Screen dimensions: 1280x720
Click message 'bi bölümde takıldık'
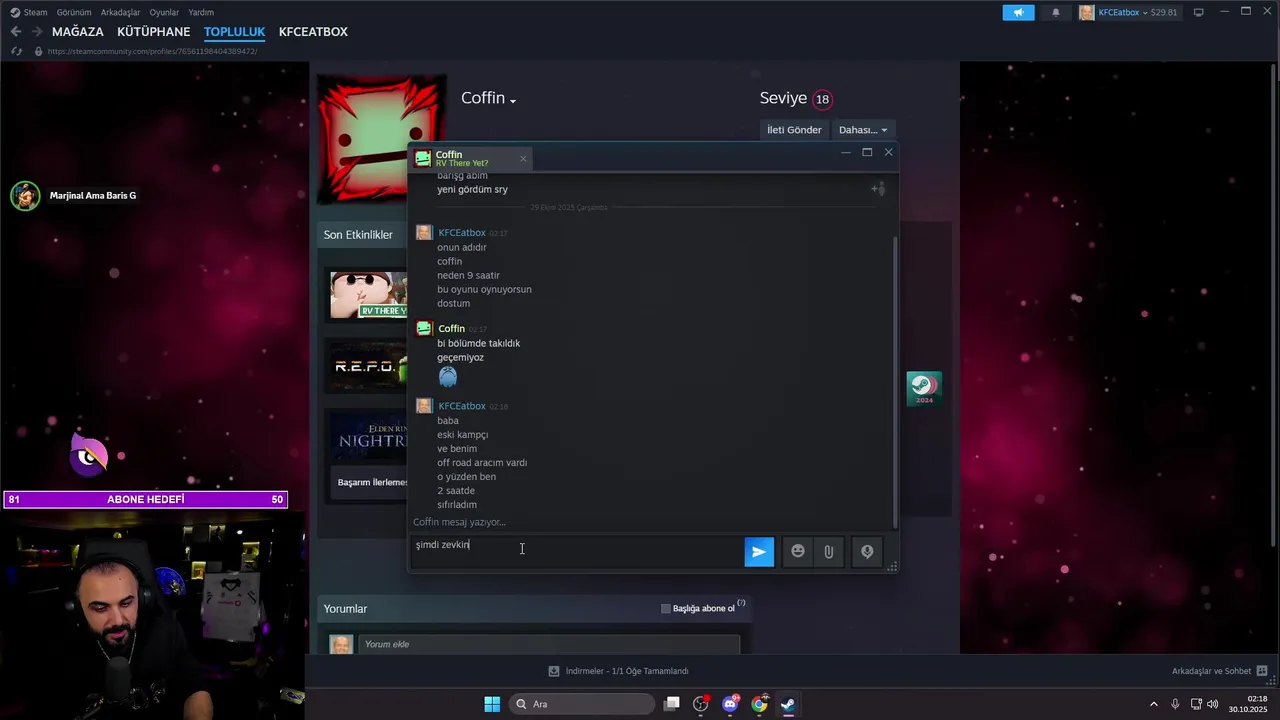point(478,343)
